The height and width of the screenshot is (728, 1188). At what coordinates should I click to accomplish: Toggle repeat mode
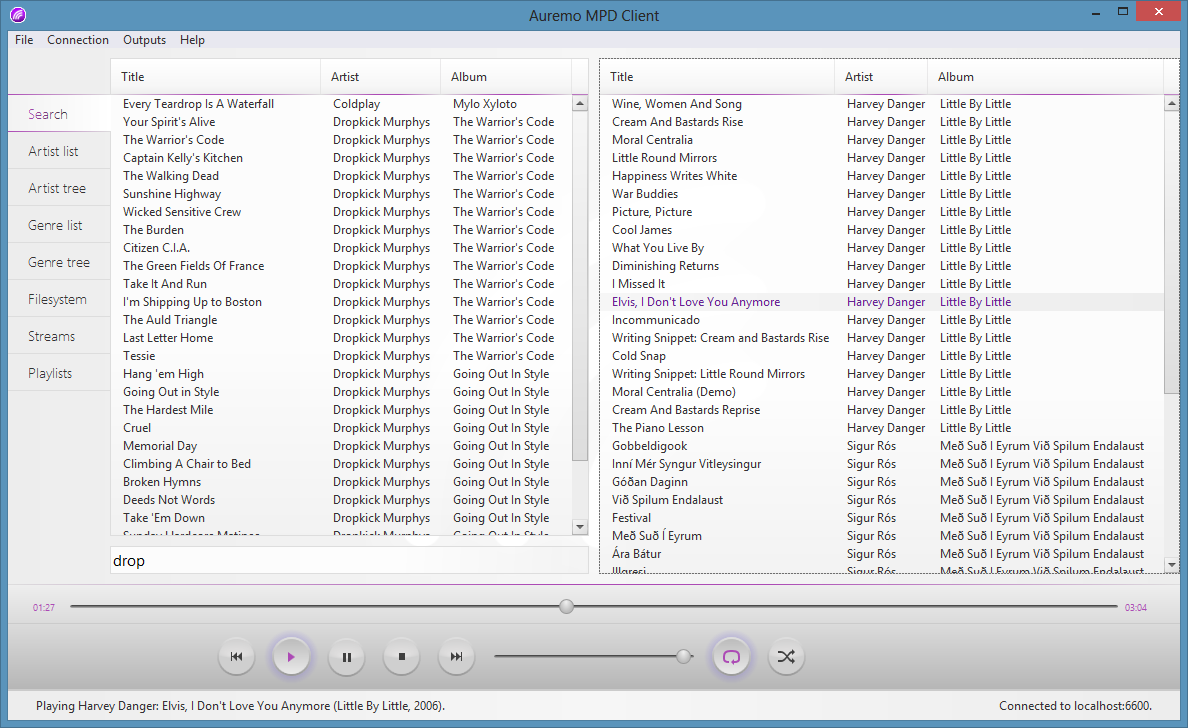731,657
